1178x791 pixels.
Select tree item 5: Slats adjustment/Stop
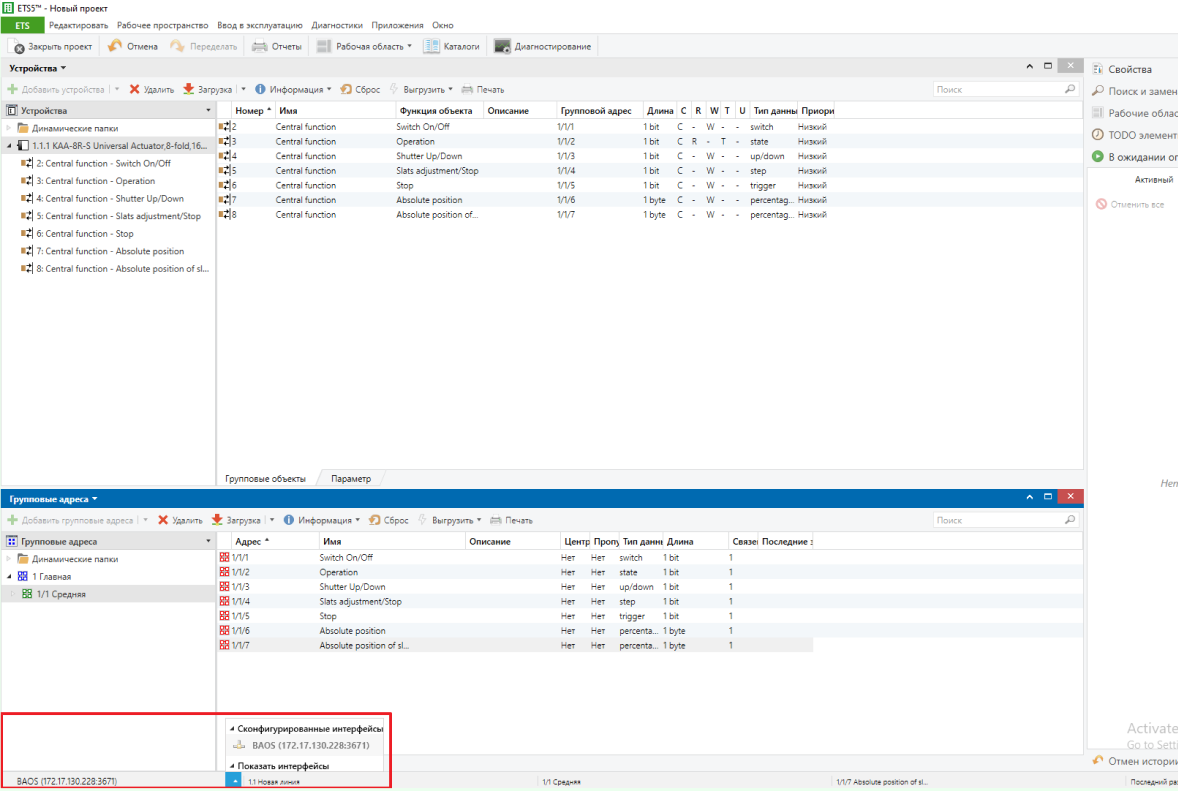118,216
